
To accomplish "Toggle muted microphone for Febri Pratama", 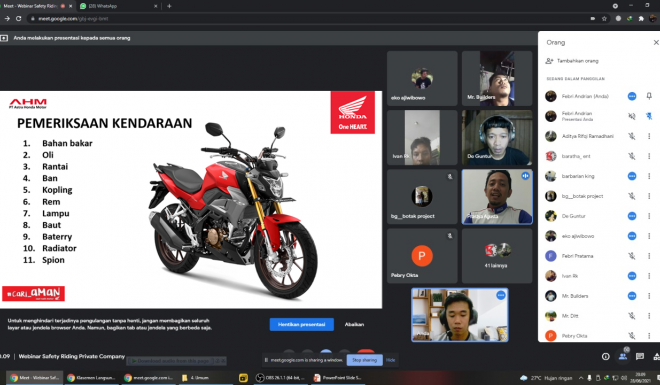I will click(x=632, y=256).
